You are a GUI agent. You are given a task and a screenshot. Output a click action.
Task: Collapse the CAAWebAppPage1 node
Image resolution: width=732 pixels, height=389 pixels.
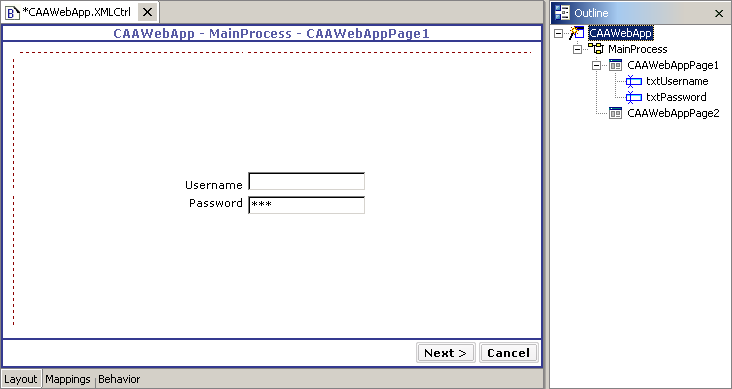597,65
